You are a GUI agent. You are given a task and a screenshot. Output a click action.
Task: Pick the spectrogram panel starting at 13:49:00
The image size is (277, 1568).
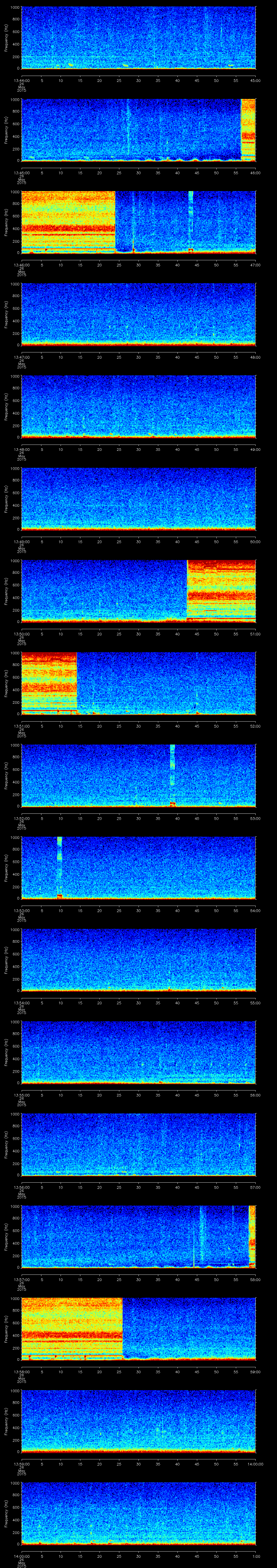coord(138,499)
